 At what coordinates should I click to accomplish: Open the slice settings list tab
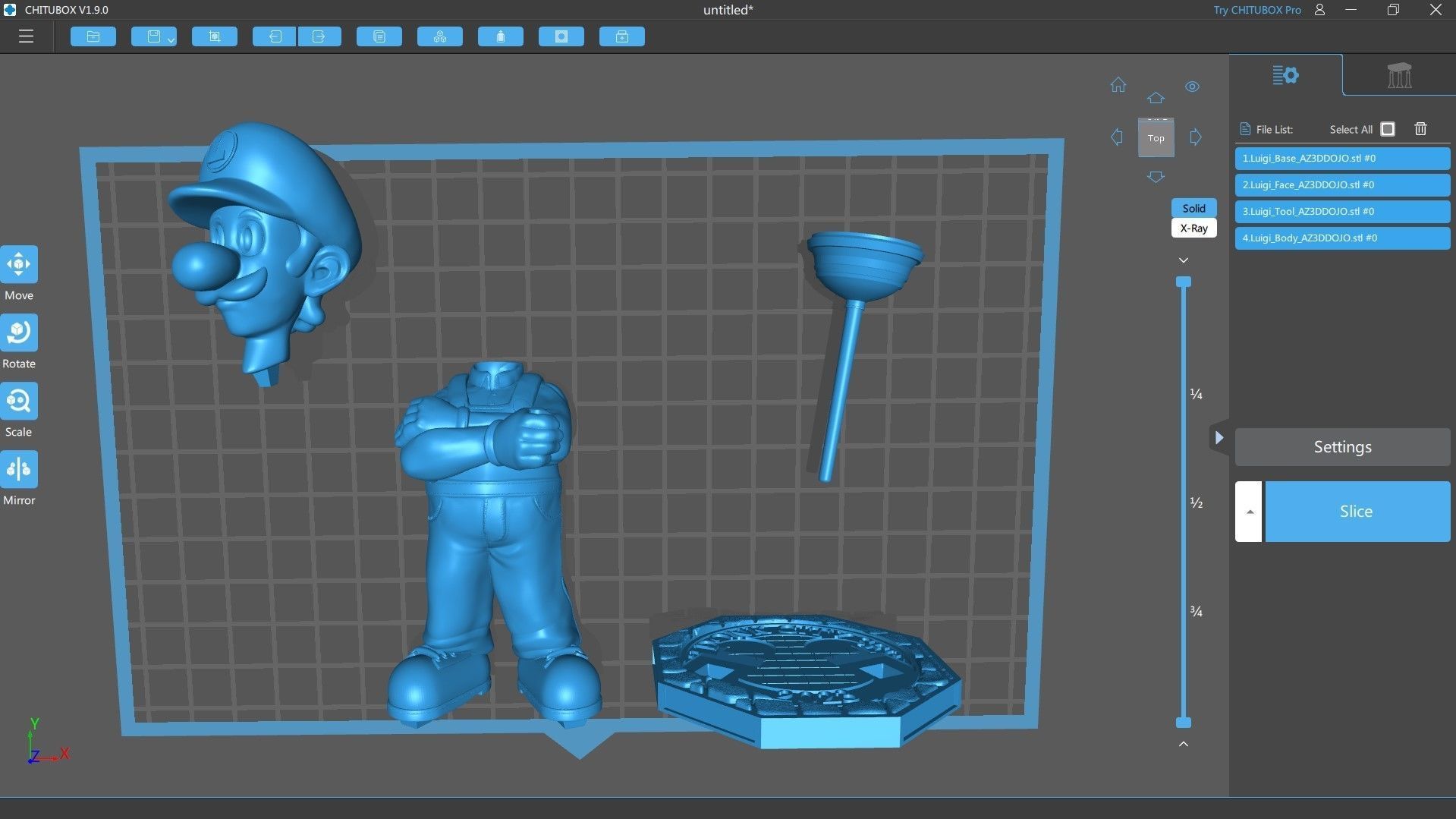pyautogui.click(x=1285, y=75)
